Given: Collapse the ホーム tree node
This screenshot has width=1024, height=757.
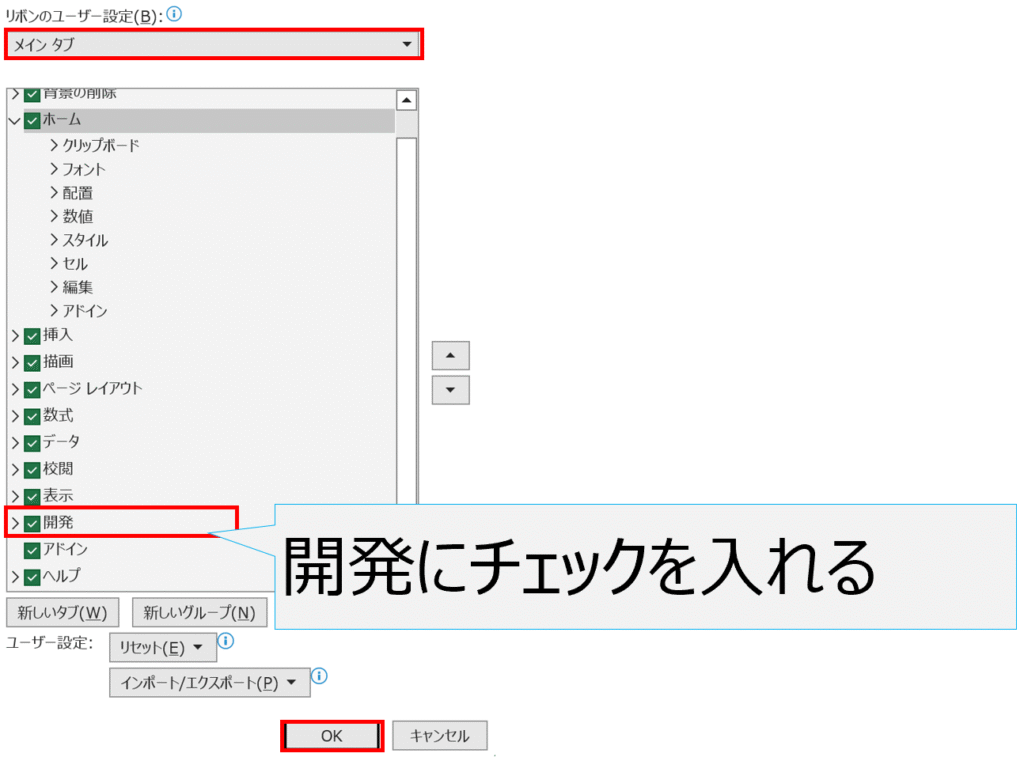Looking at the screenshot, I should [x=14, y=120].
